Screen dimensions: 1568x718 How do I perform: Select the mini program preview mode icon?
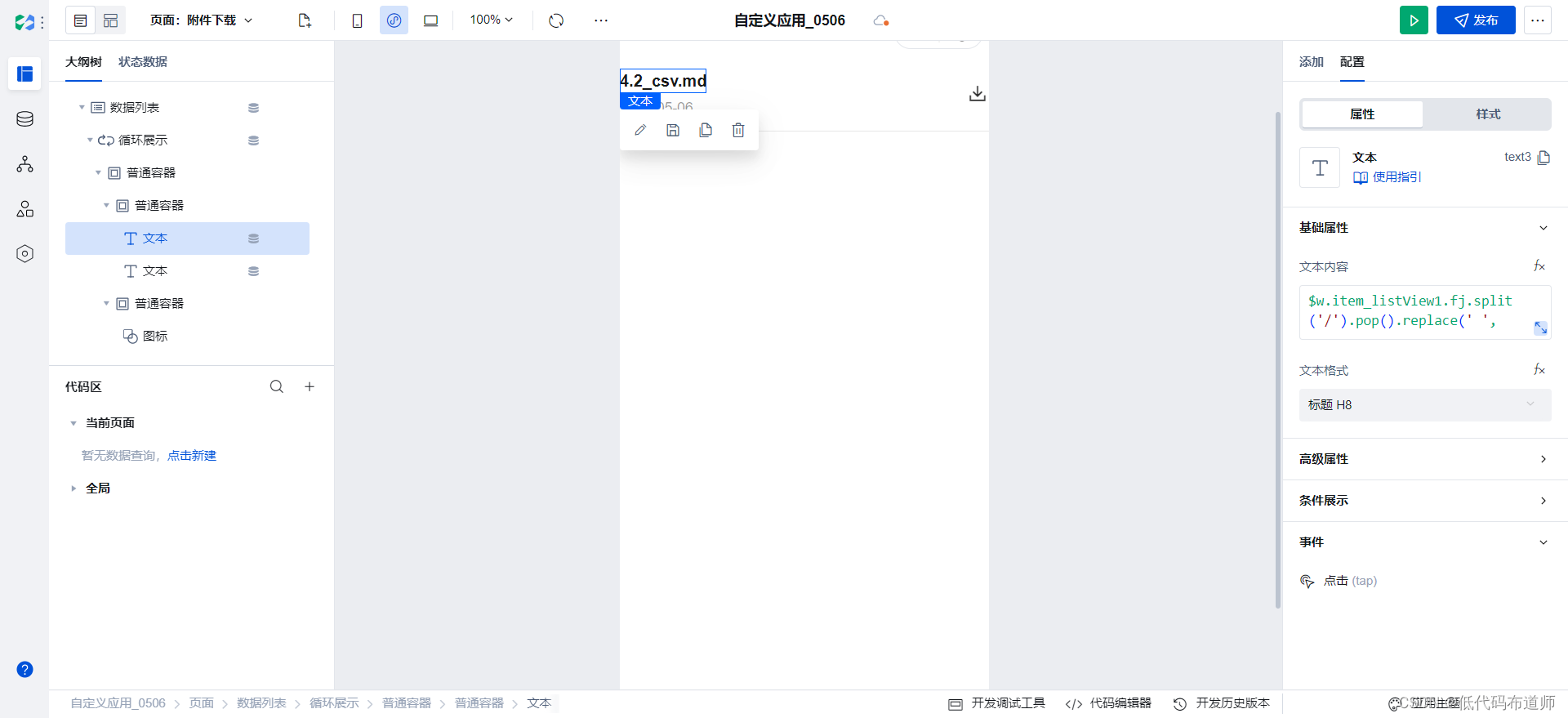coord(394,20)
